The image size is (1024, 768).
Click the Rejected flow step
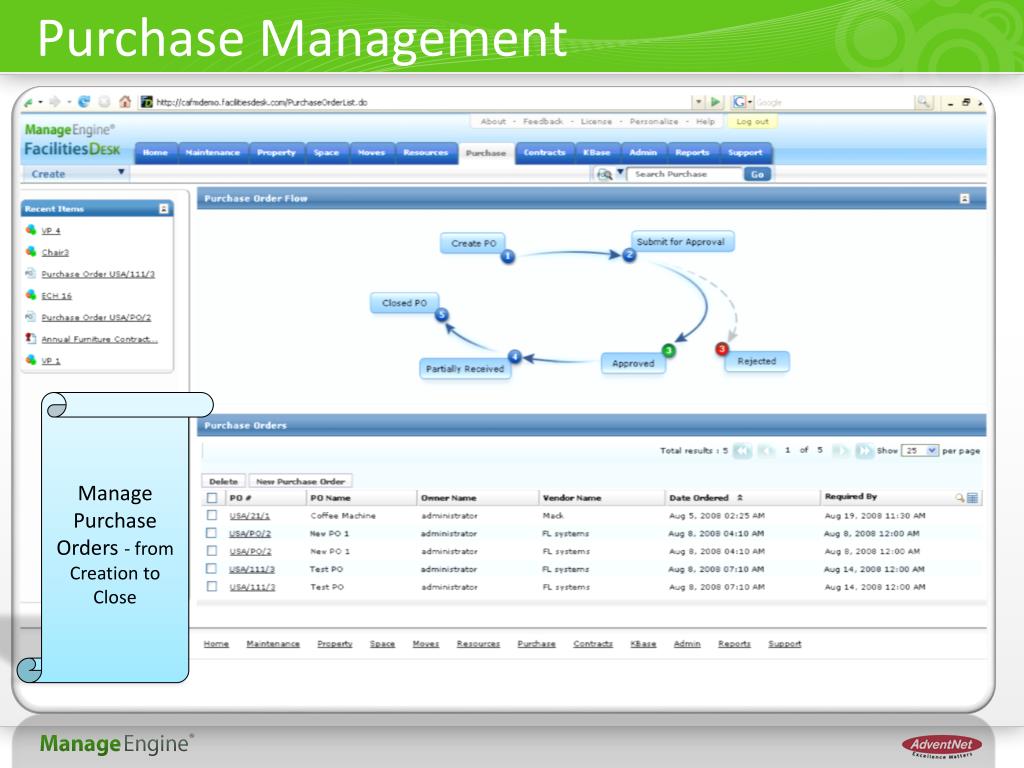click(x=757, y=361)
